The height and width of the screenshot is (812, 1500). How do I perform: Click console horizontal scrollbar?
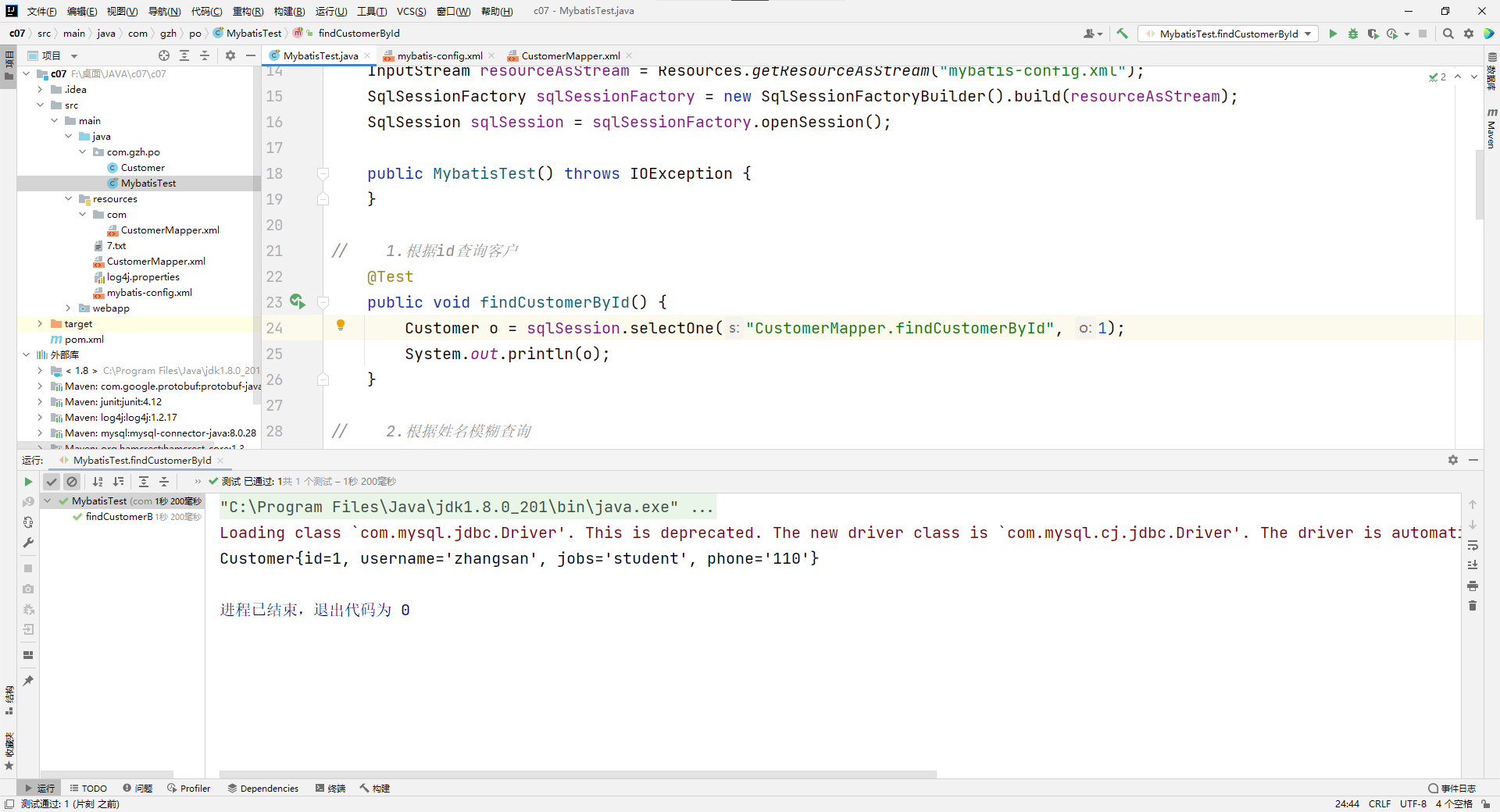(x=578, y=775)
